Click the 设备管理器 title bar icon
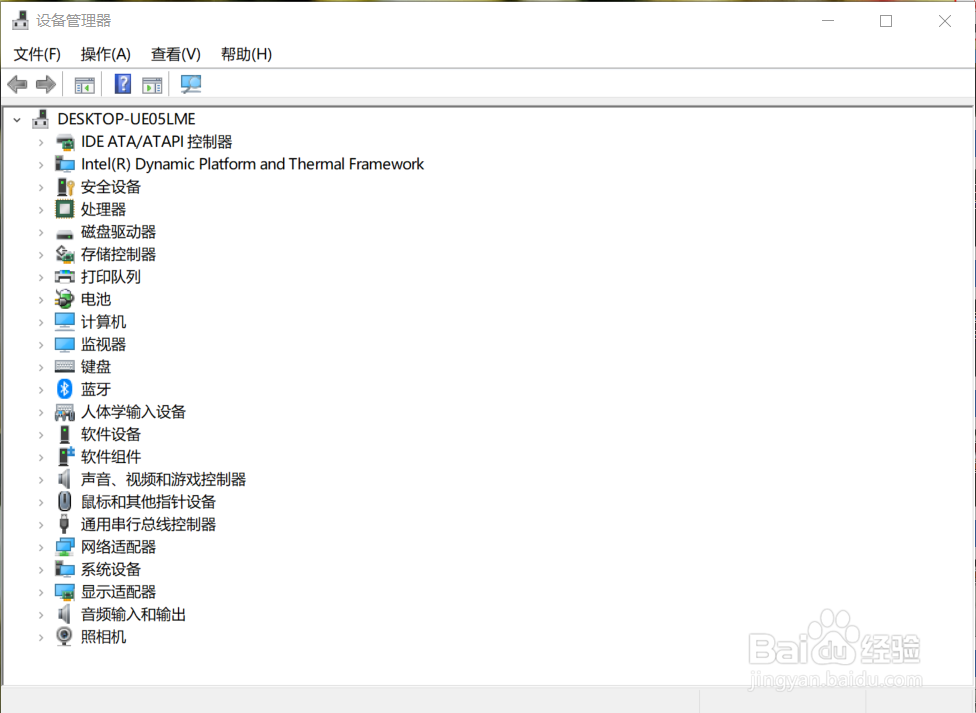The width and height of the screenshot is (976, 713). 20,21
